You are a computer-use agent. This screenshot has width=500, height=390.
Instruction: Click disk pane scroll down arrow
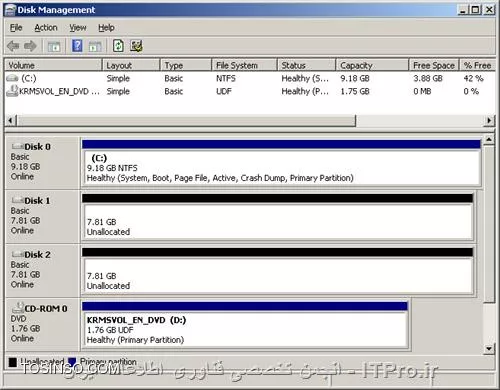point(489,348)
